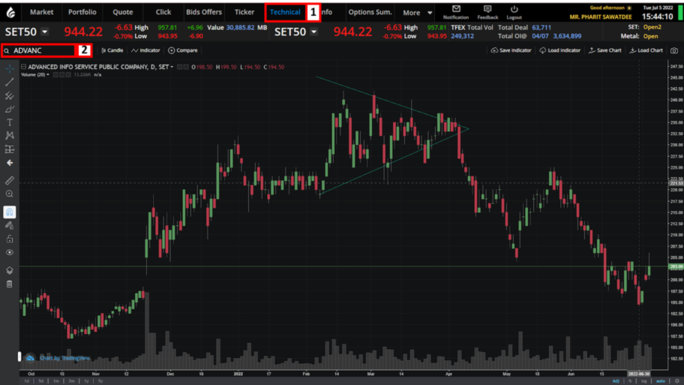The width and height of the screenshot is (684, 385).
Task: Select the brush drawing tool
Action: 10,109
